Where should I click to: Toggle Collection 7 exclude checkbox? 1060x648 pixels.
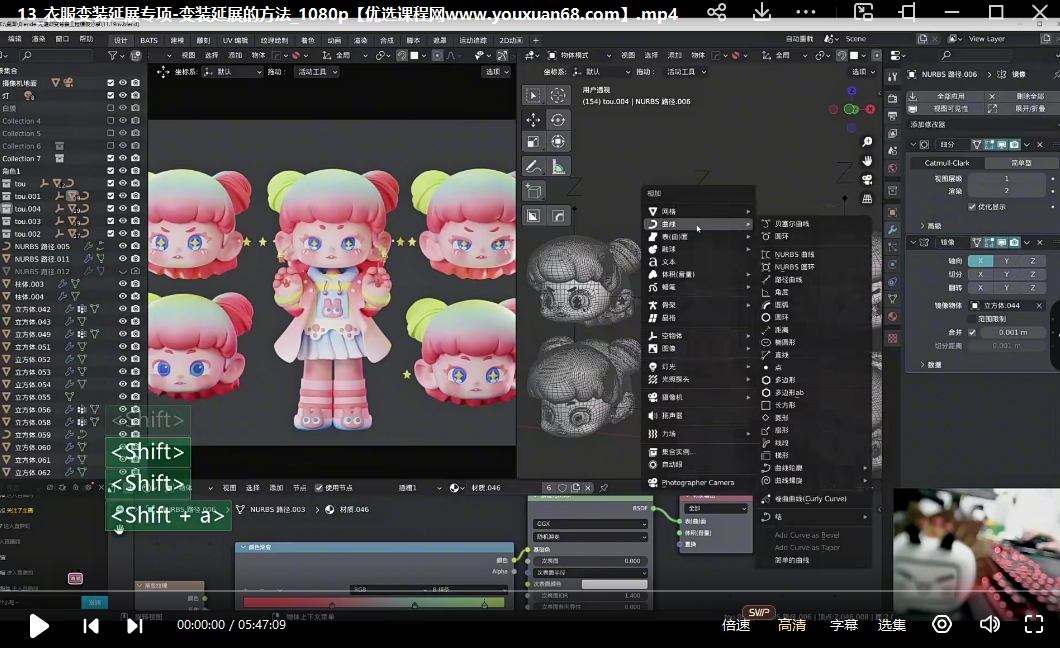coord(110,158)
